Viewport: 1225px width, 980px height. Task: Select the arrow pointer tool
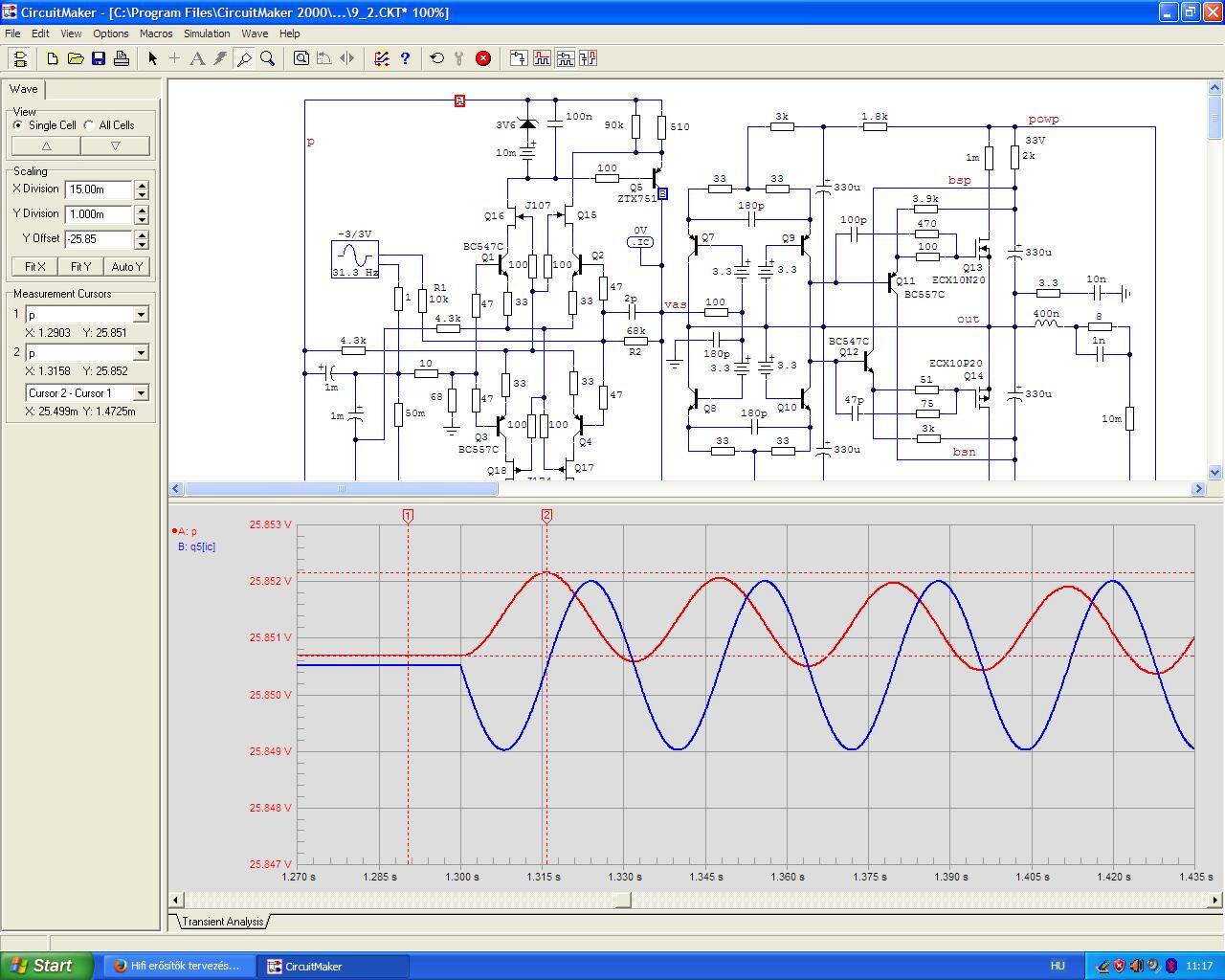pyautogui.click(x=152, y=58)
